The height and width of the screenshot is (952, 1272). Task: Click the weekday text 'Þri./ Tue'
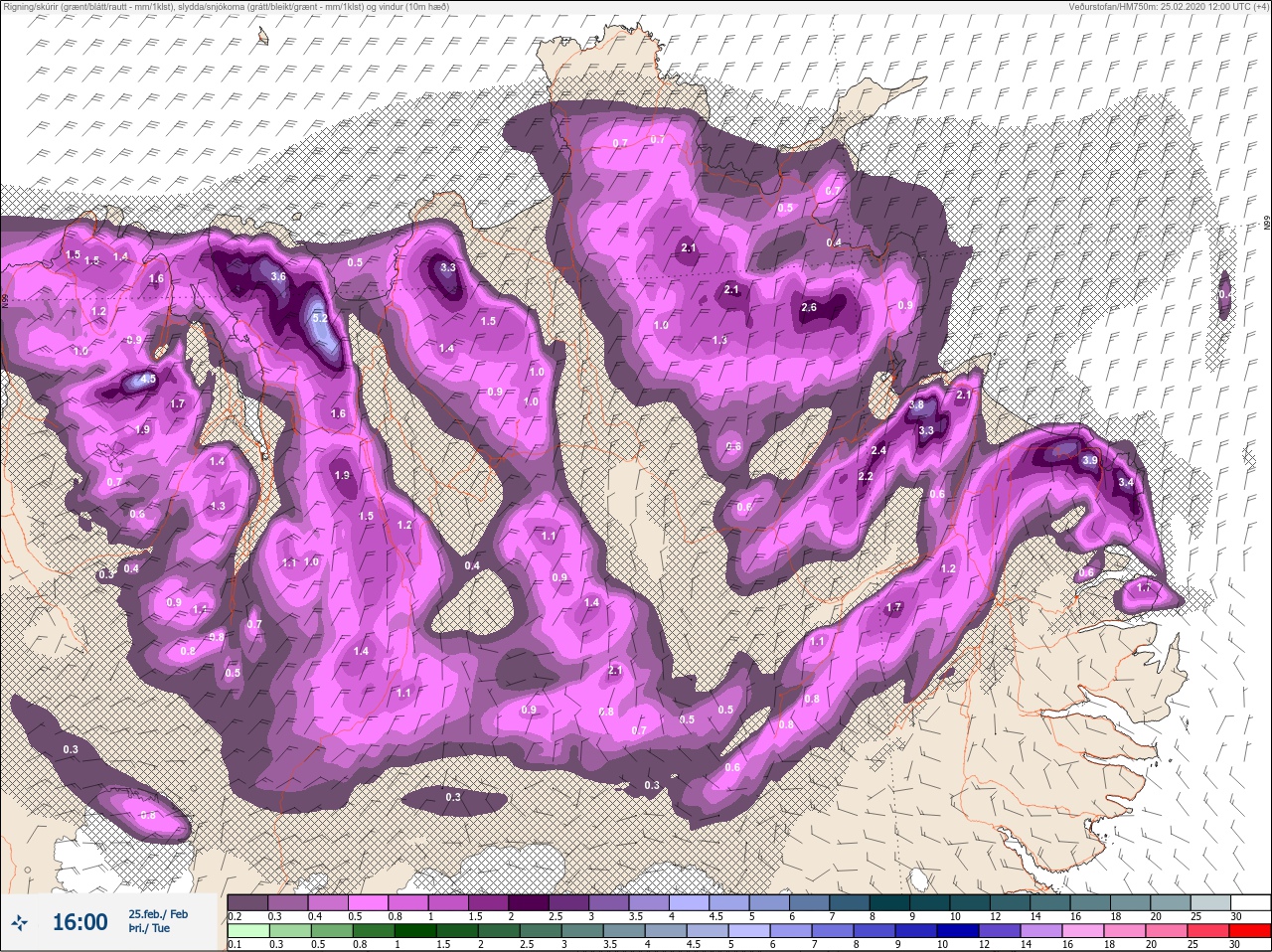click(149, 929)
